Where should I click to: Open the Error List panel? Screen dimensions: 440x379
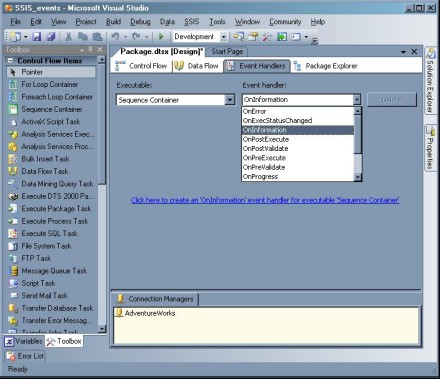pyautogui.click(x=25, y=356)
